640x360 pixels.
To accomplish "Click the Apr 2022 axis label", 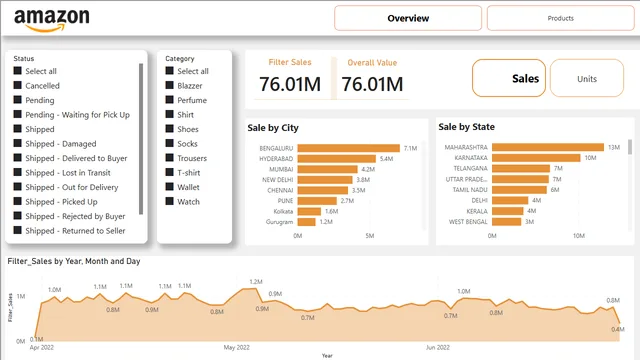I will point(42,347).
